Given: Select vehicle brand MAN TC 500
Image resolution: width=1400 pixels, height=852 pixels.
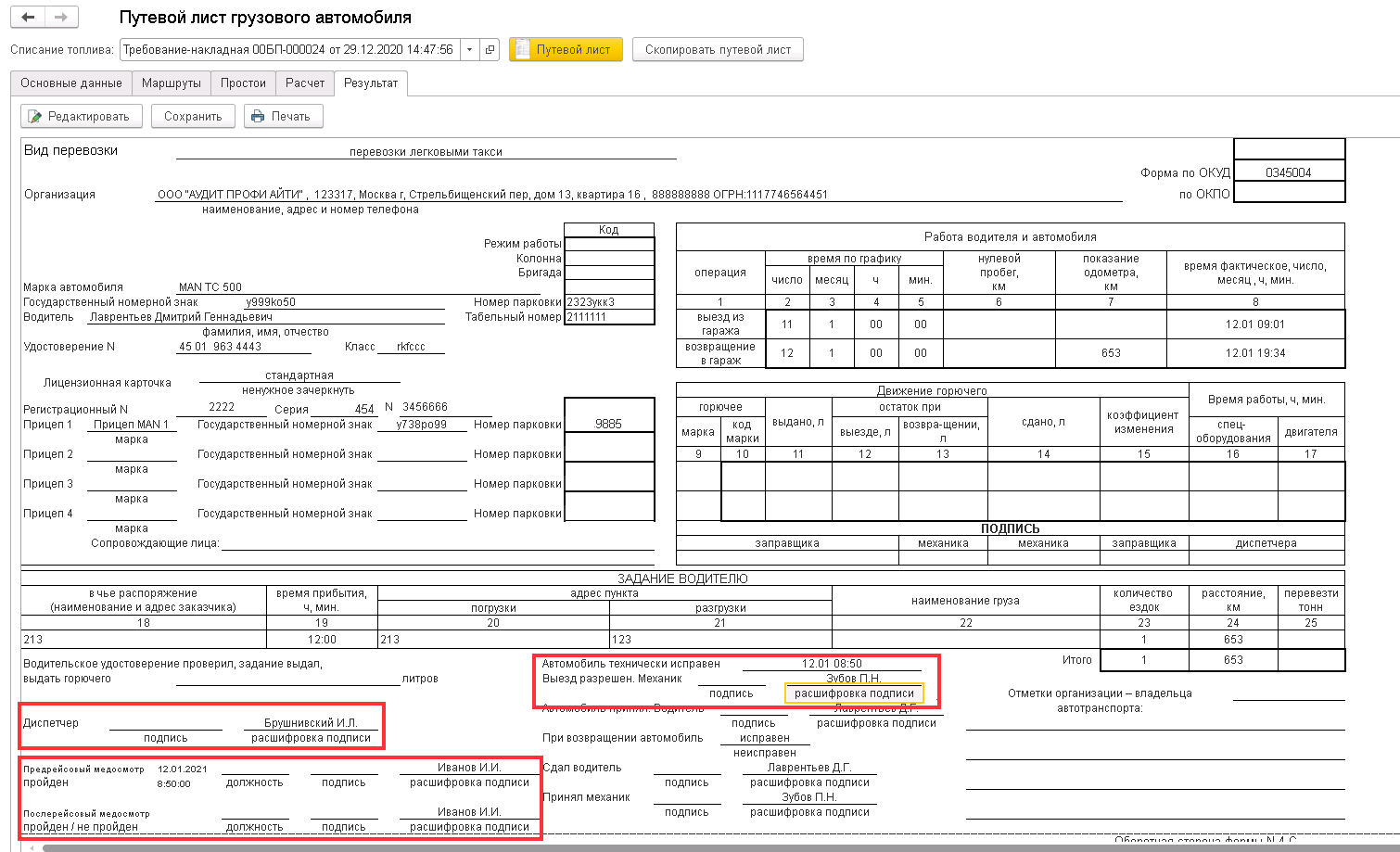Looking at the screenshot, I should coord(210,287).
